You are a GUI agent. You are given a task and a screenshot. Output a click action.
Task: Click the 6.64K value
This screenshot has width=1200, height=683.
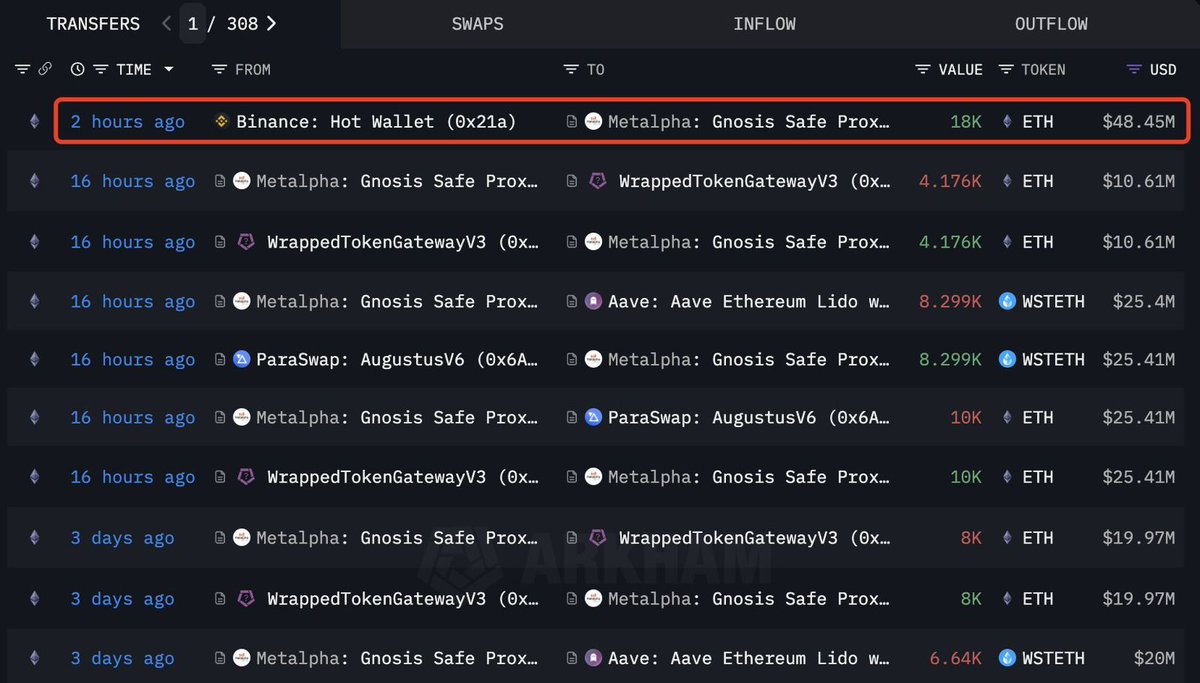coord(956,658)
